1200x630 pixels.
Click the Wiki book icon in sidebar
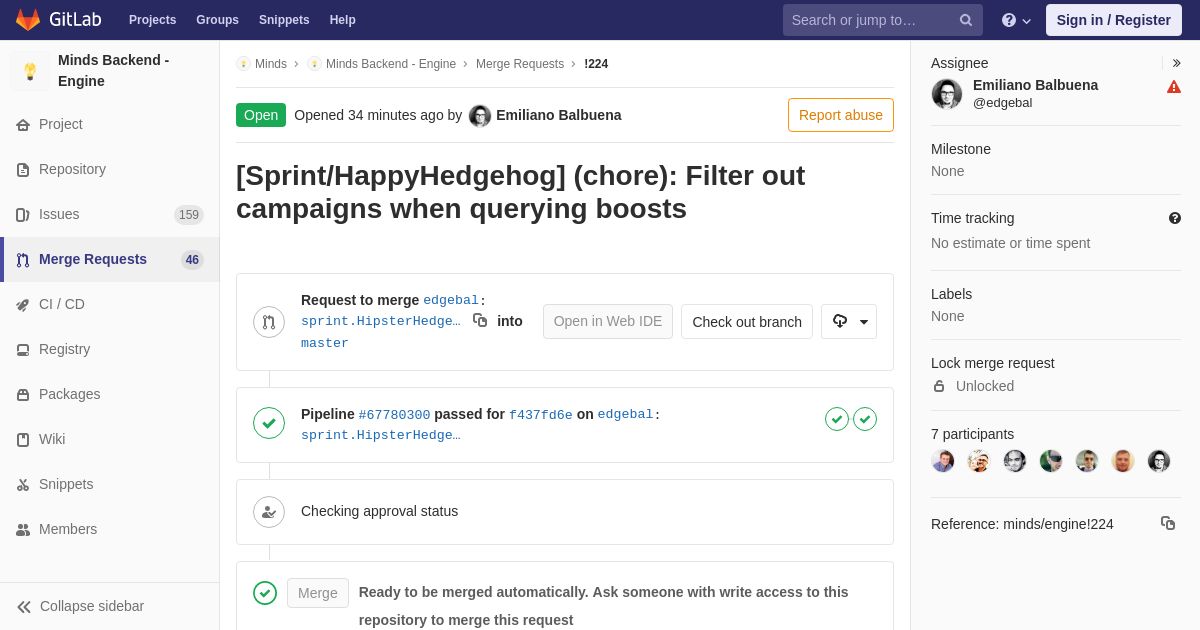tap(23, 440)
